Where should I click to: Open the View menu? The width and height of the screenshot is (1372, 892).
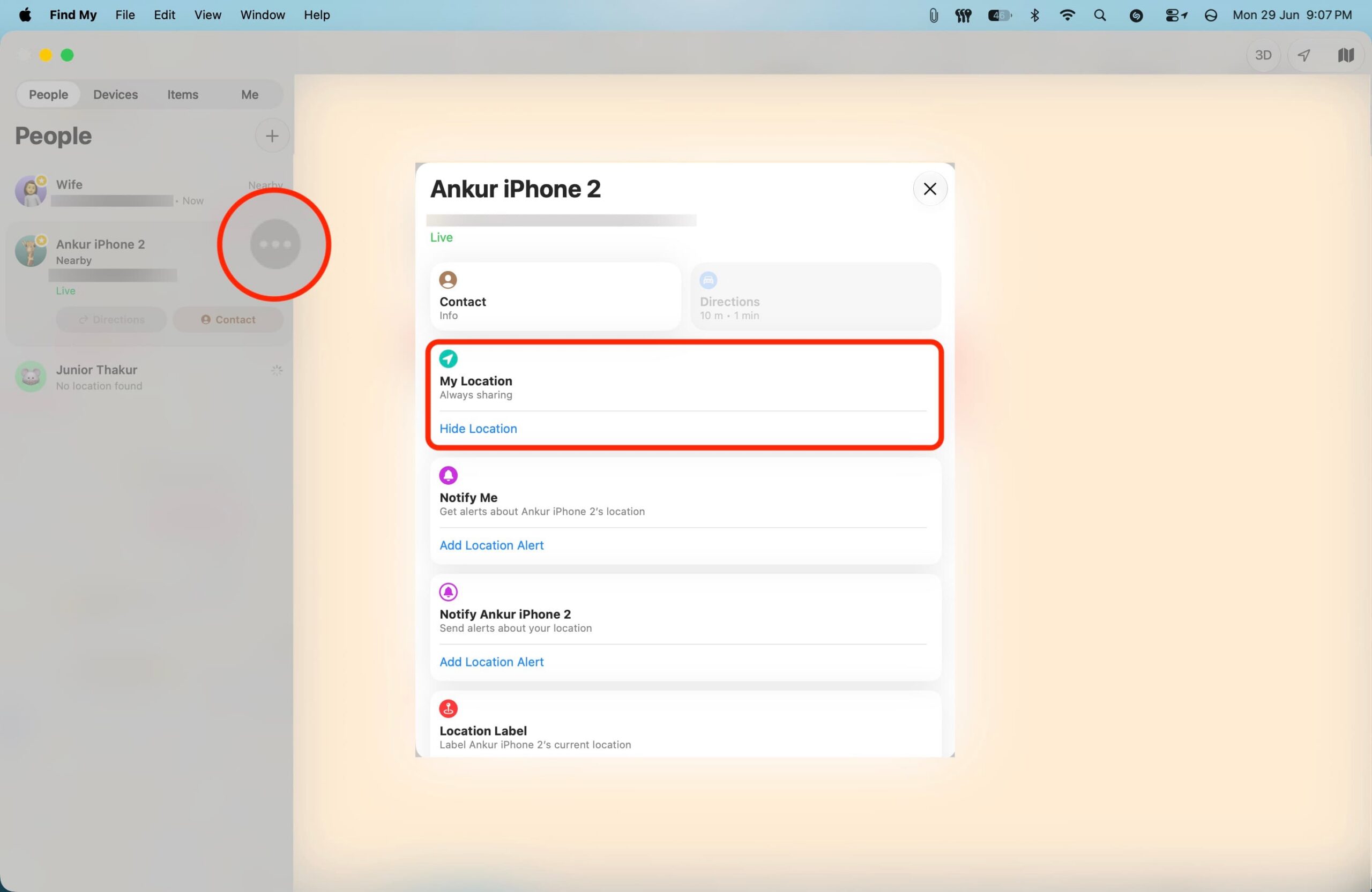(x=207, y=15)
